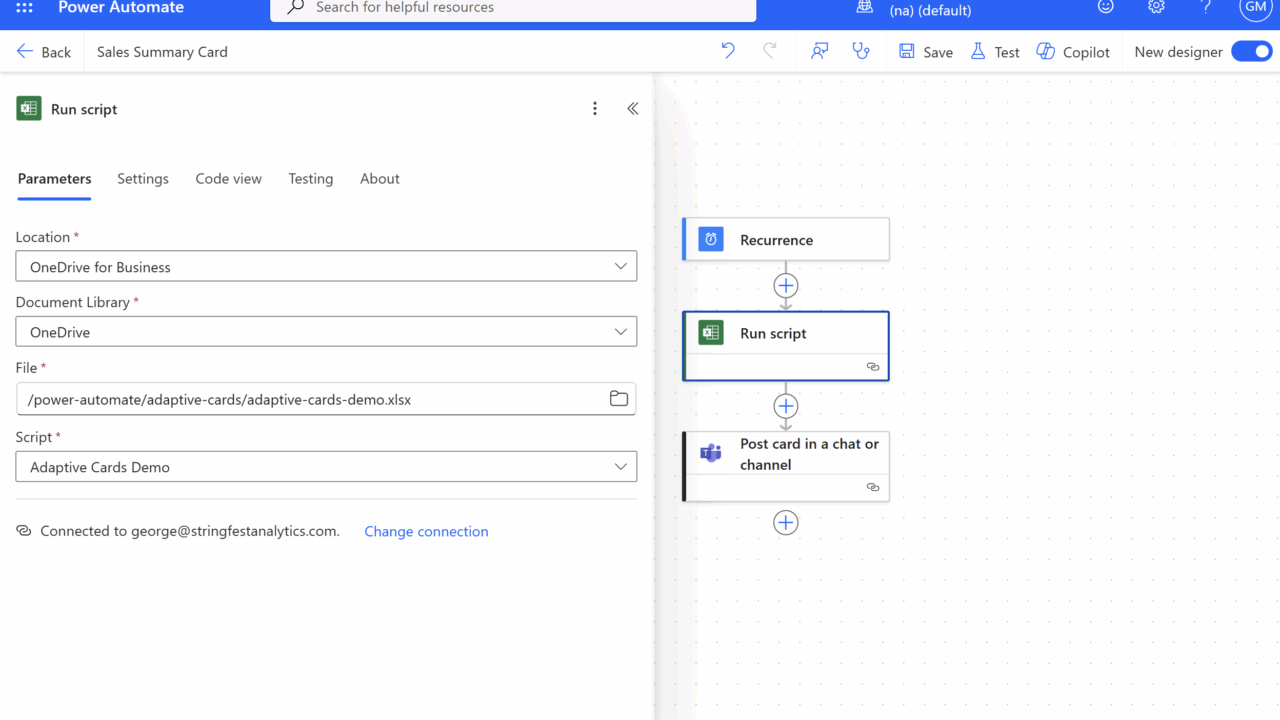Expand the Script dropdown
The height and width of the screenshot is (720, 1280).
coord(326,467)
